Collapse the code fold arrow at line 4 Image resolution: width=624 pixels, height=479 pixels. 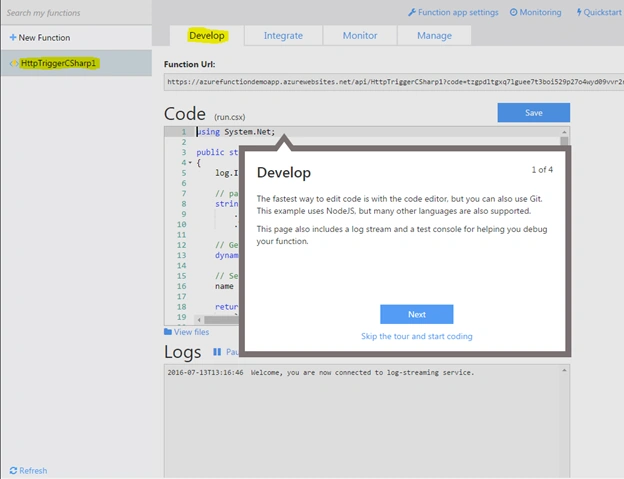[190, 162]
